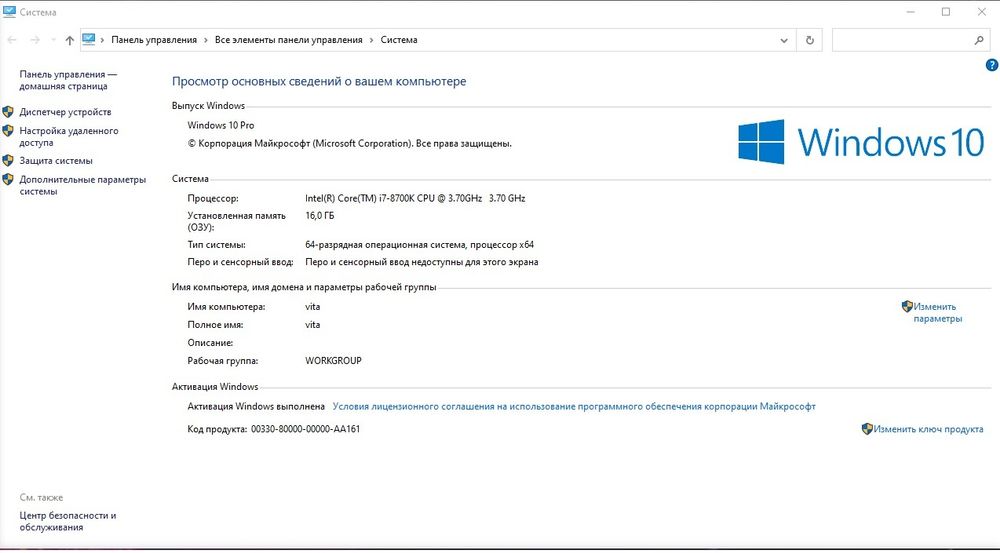Image resolution: width=1000 pixels, height=553 pixels.
Task: Click the Рабочая группа: label
Action: click(223, 360)
